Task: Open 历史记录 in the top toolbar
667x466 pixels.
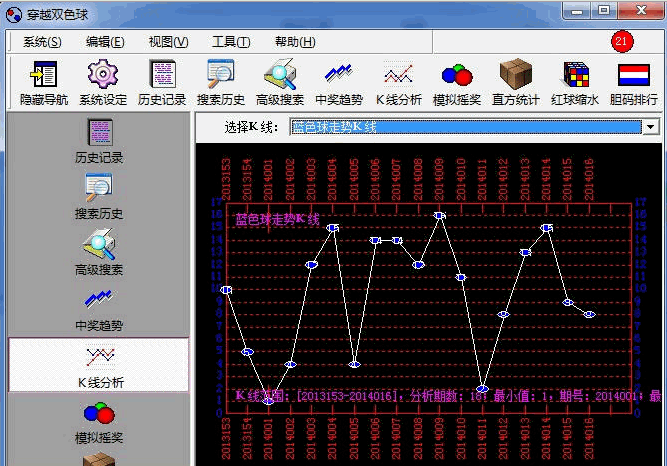Action: tap(162, 83)
